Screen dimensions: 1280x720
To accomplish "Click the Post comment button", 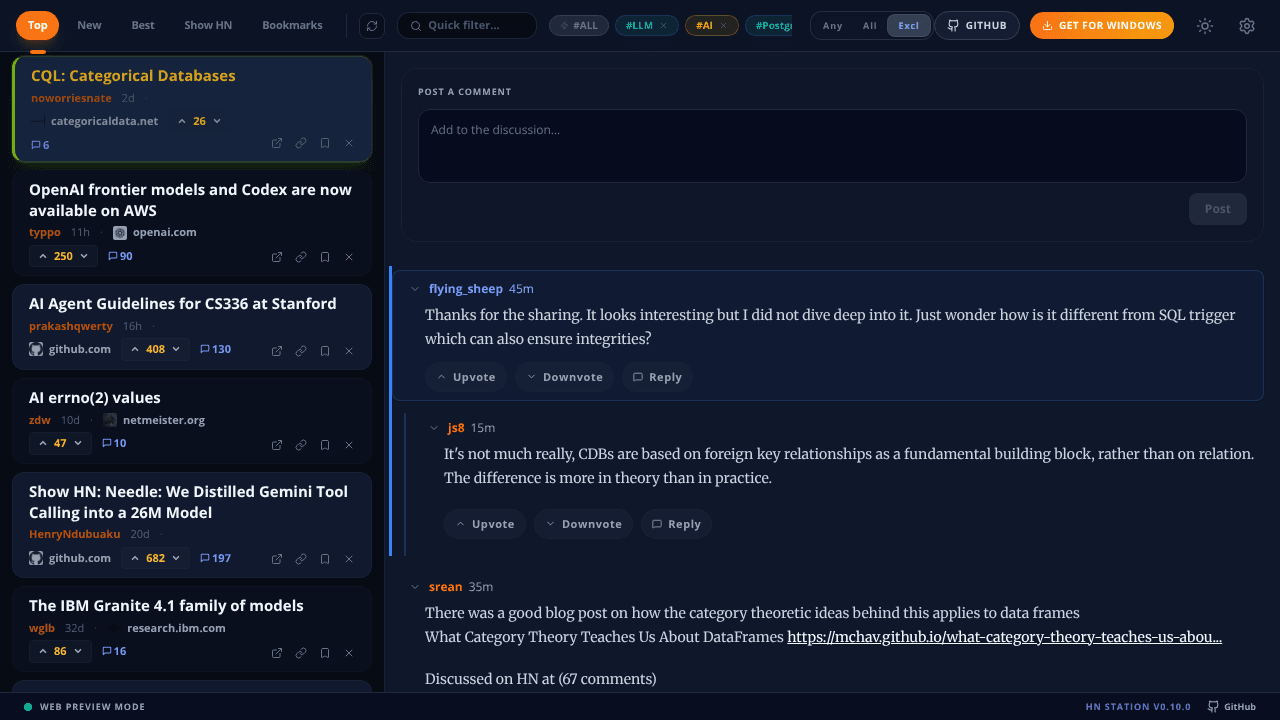I will coord(1218,209).
